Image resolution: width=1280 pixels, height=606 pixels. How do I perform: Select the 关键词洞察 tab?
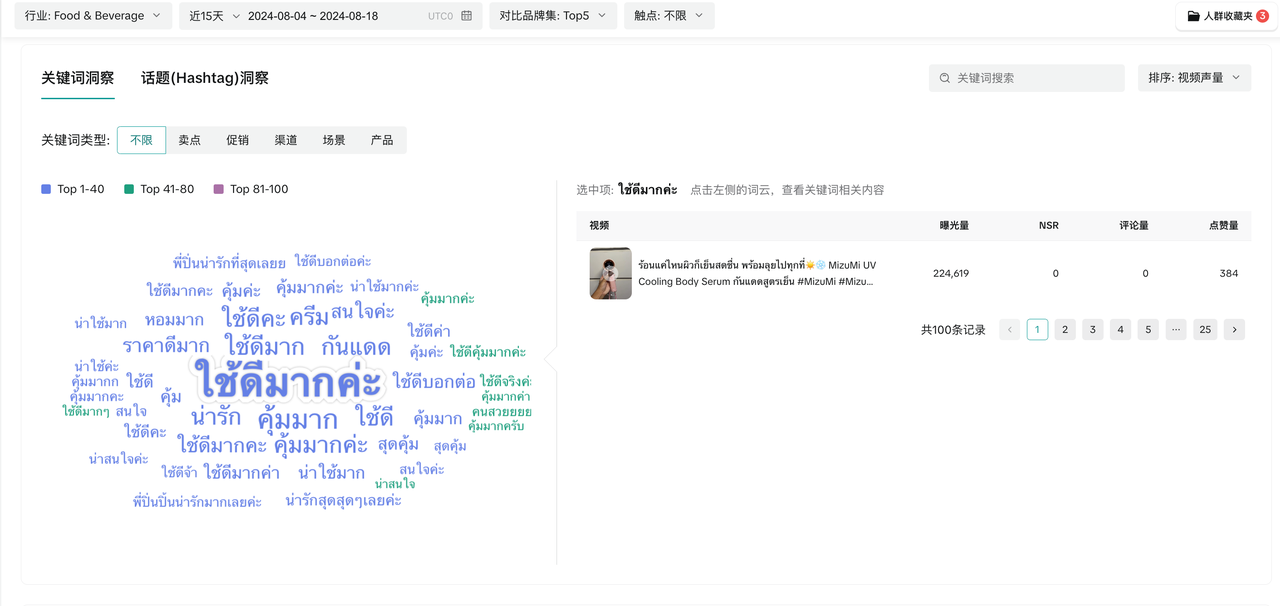tap(77, 78)
